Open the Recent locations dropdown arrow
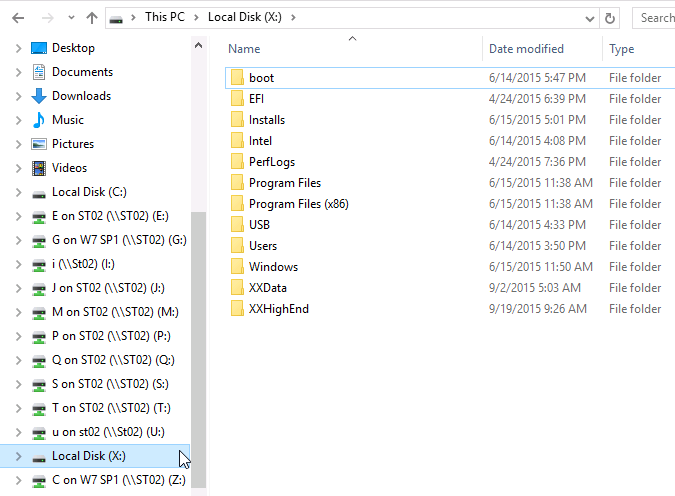Image resolution: width=675 pixels, height=496 pixels. click(x=71, y=18)
